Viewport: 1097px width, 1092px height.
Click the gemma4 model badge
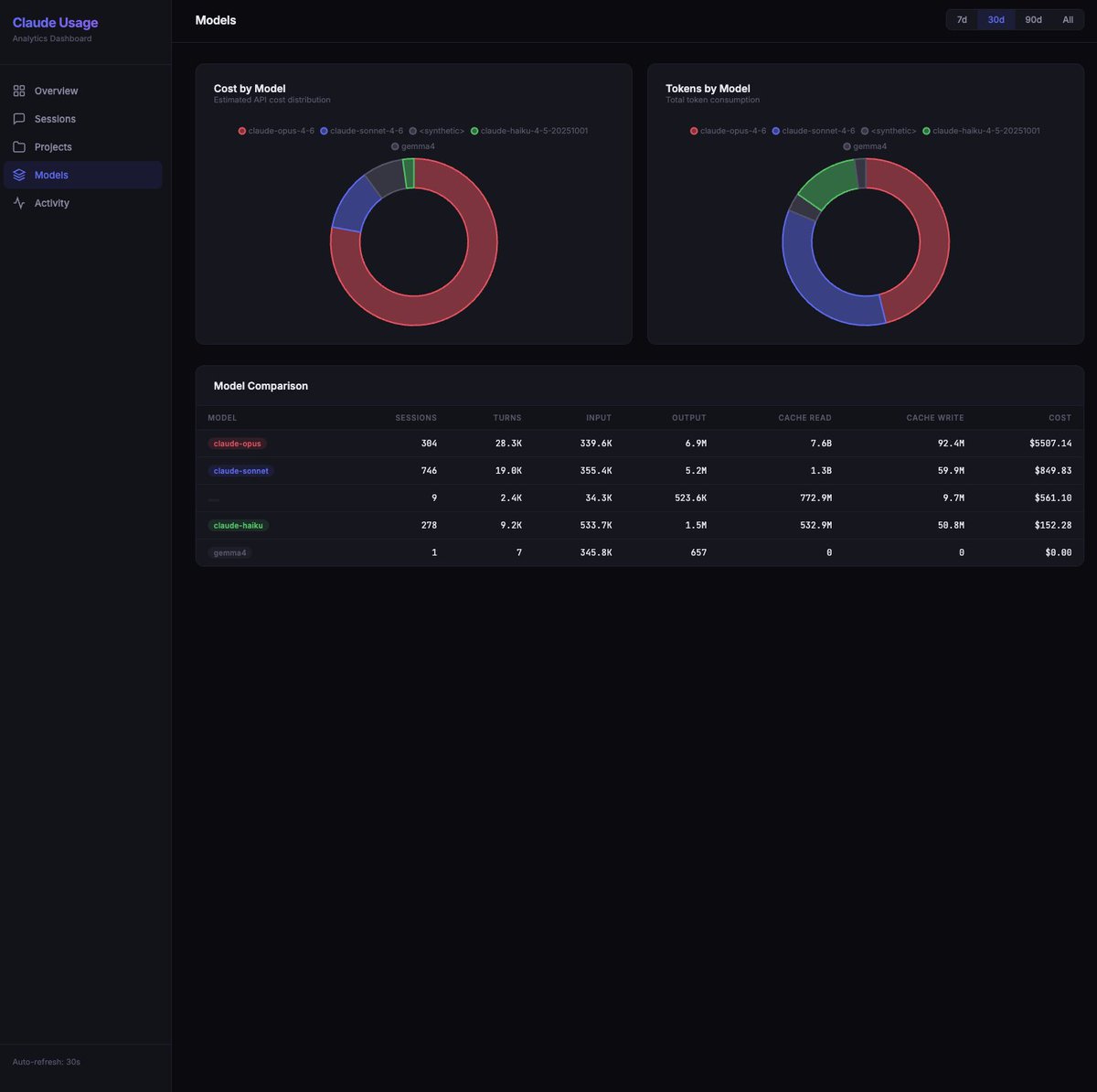coord(230,553)
